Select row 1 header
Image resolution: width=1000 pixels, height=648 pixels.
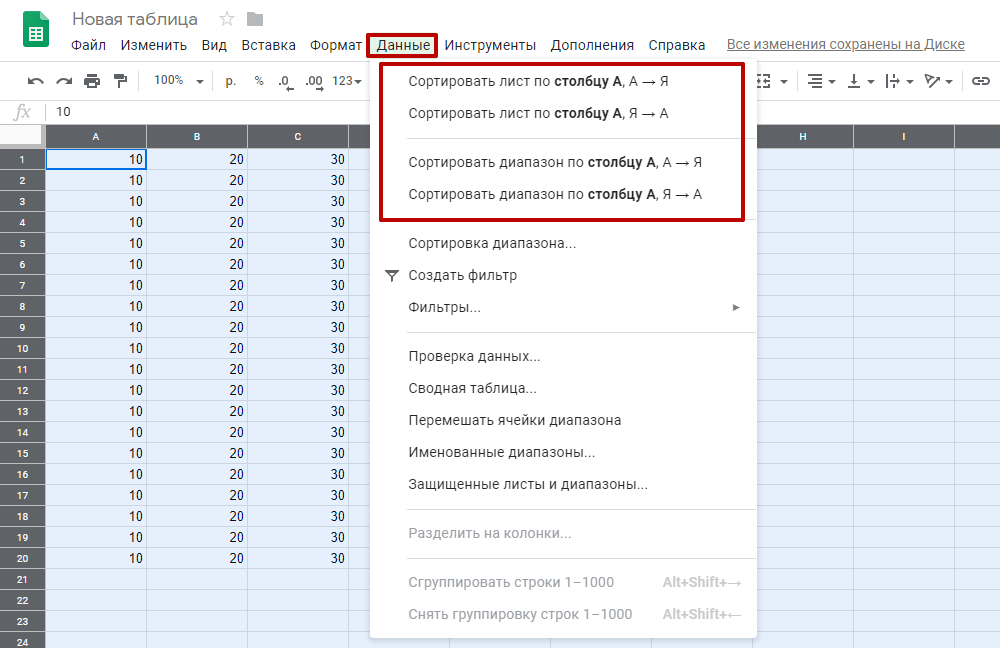coord(22,159)
